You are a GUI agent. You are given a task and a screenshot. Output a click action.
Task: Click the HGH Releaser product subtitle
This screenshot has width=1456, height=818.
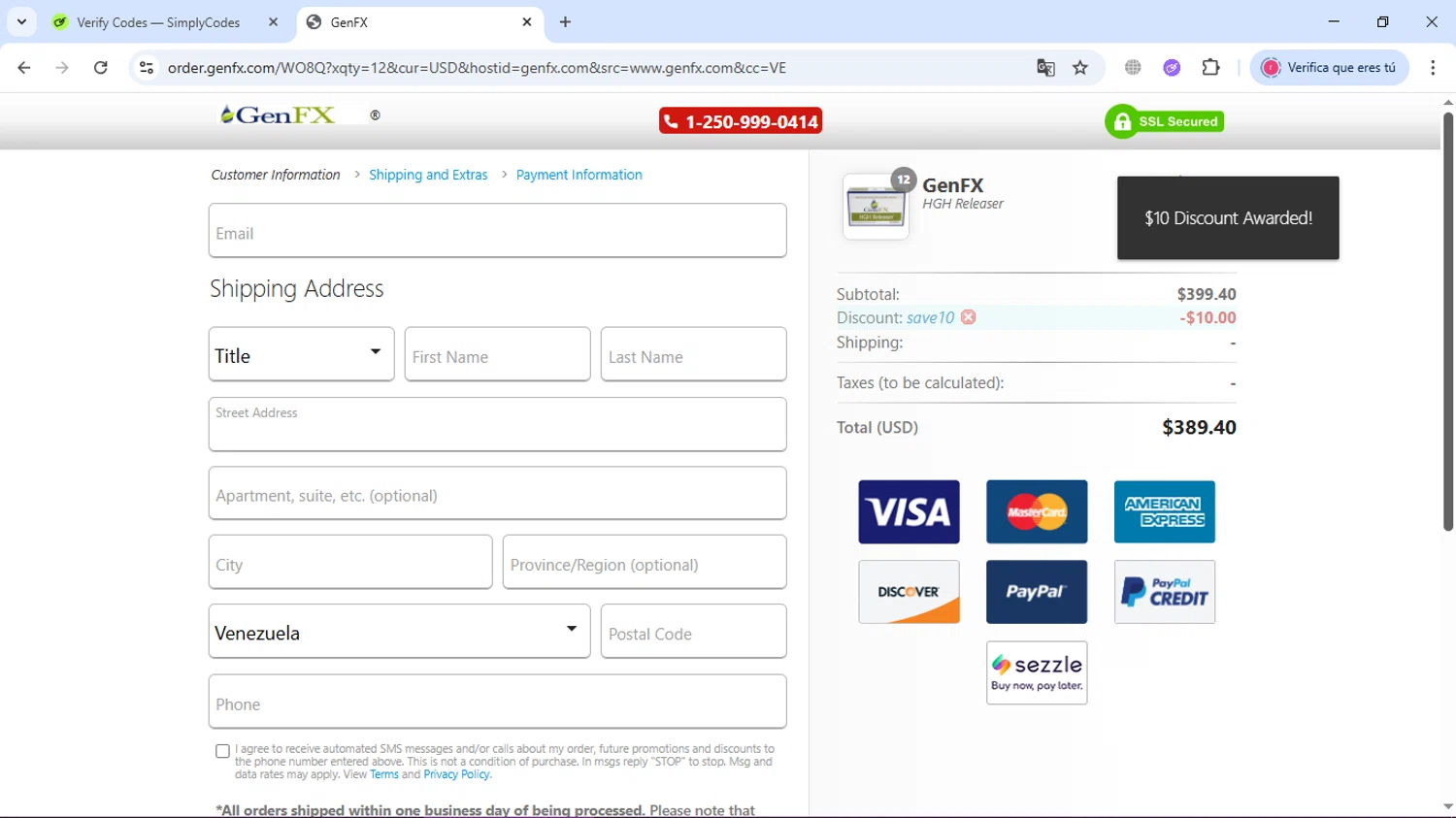tap(963, 204)
